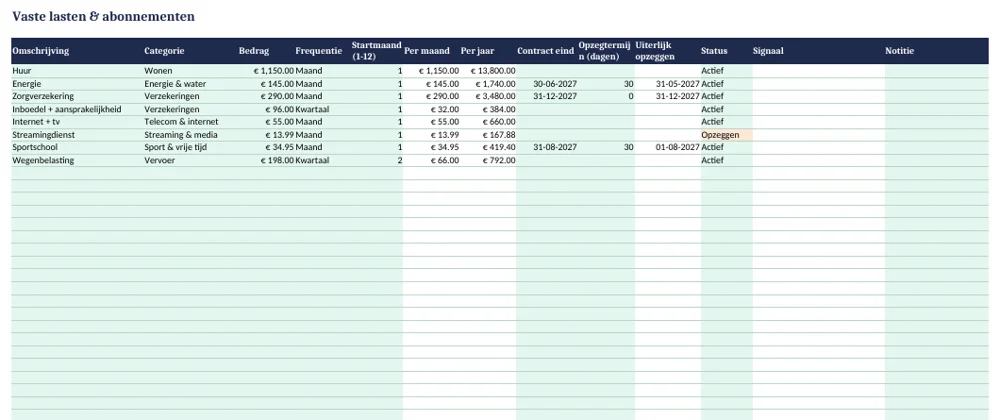Click the Contract eind column header

coord(545,51)
